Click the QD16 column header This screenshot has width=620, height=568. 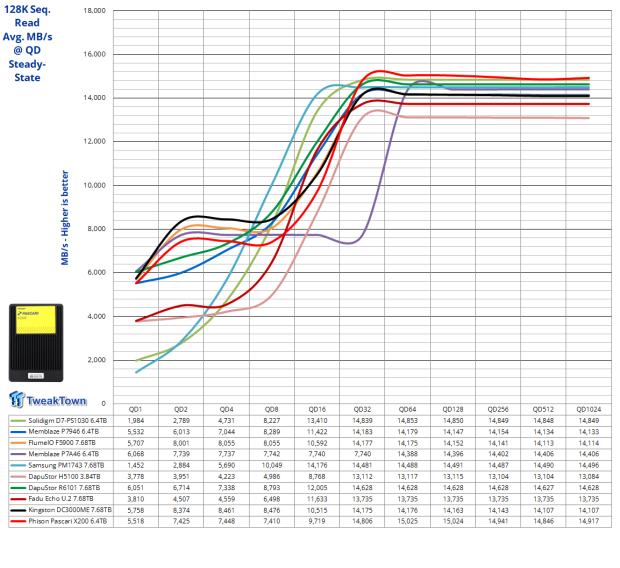tap(317, 409)
